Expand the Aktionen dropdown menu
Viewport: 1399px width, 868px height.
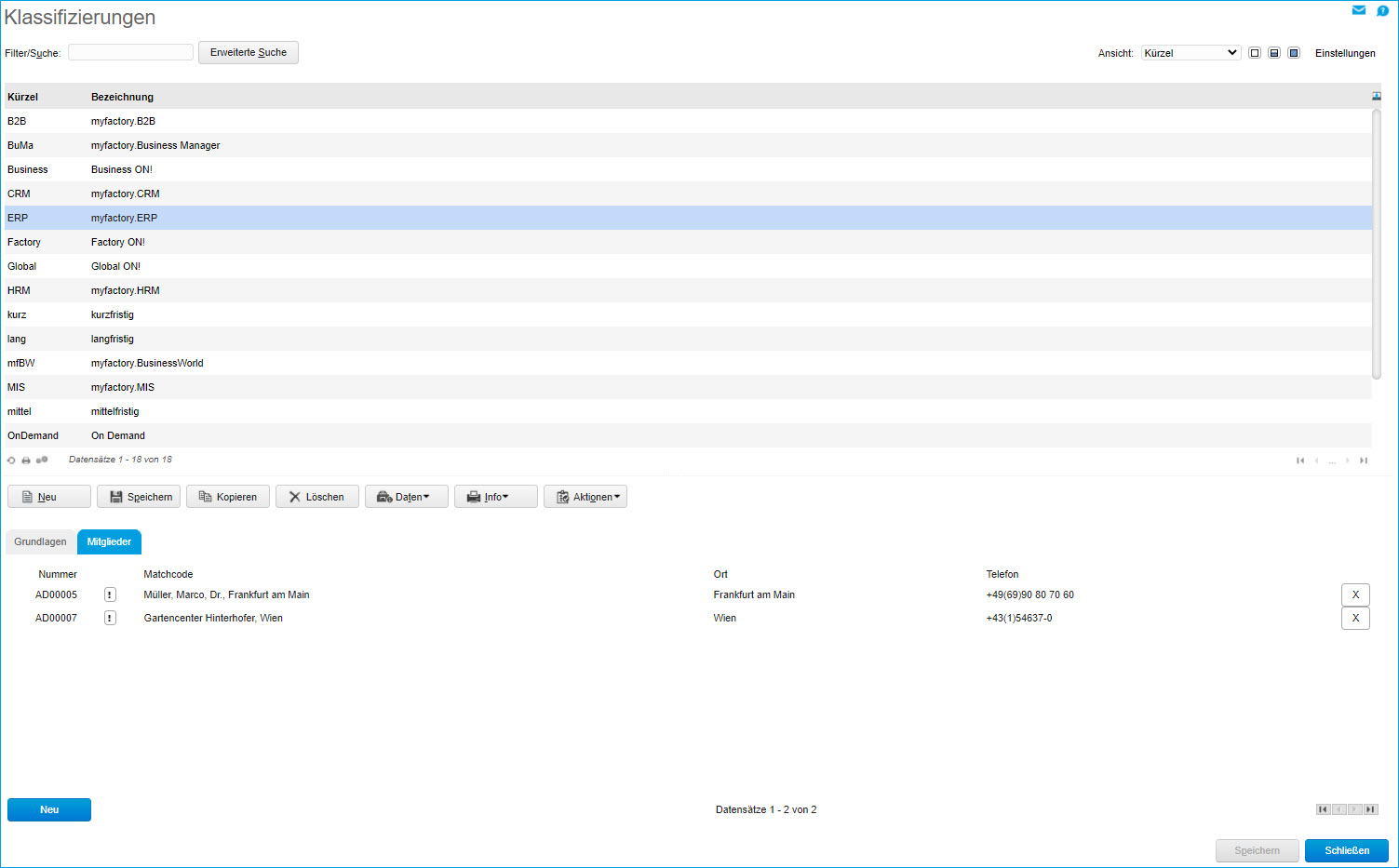point(585,497)
